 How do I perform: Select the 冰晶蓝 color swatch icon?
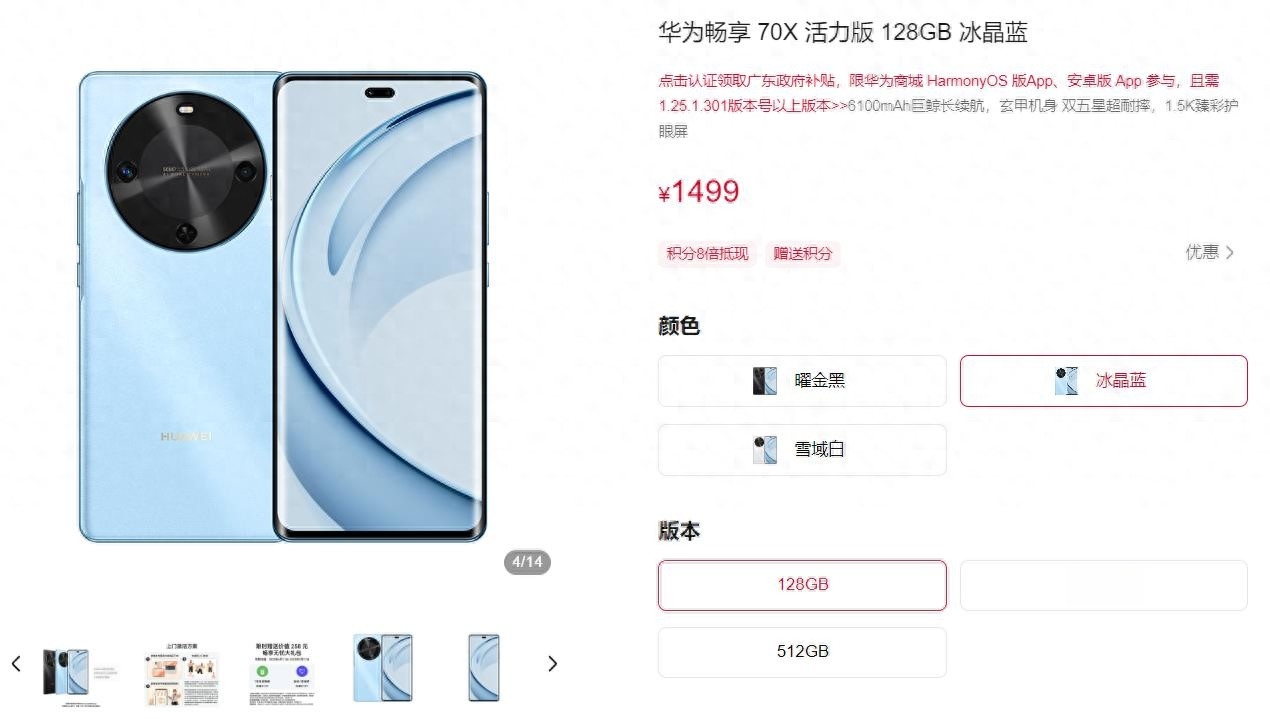coord(1066,381)
